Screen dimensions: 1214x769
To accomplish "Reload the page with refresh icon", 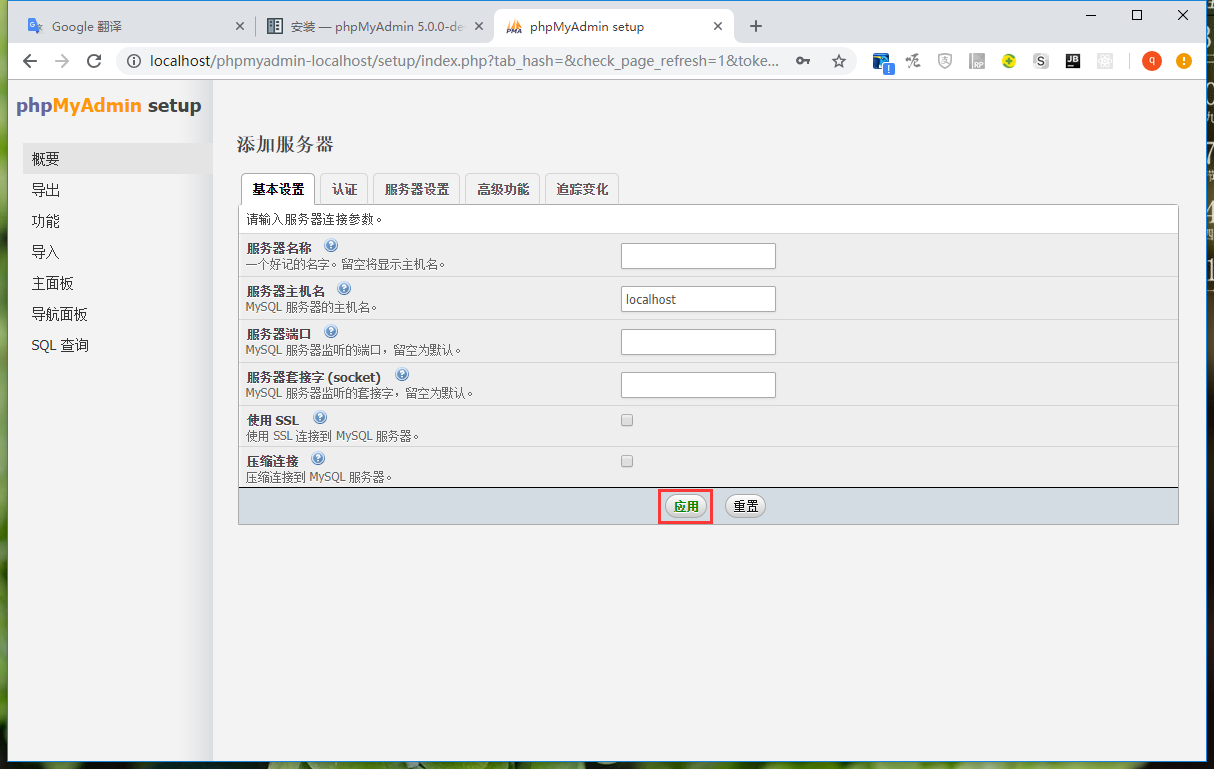I will (x=94, y=61).
